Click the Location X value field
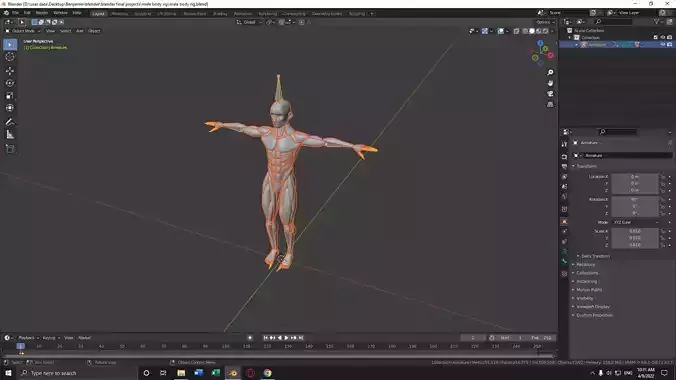676x380 pixels. (x=635, y=177)
